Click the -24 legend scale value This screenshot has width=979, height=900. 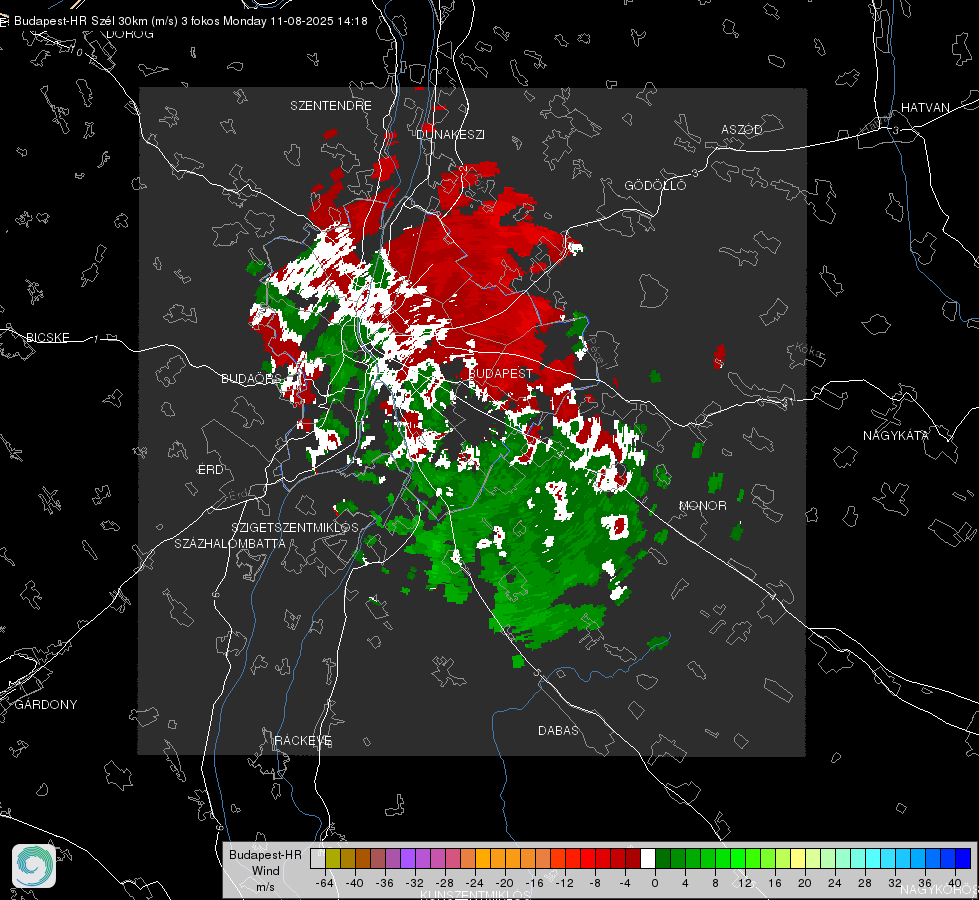tap(475, 883)
